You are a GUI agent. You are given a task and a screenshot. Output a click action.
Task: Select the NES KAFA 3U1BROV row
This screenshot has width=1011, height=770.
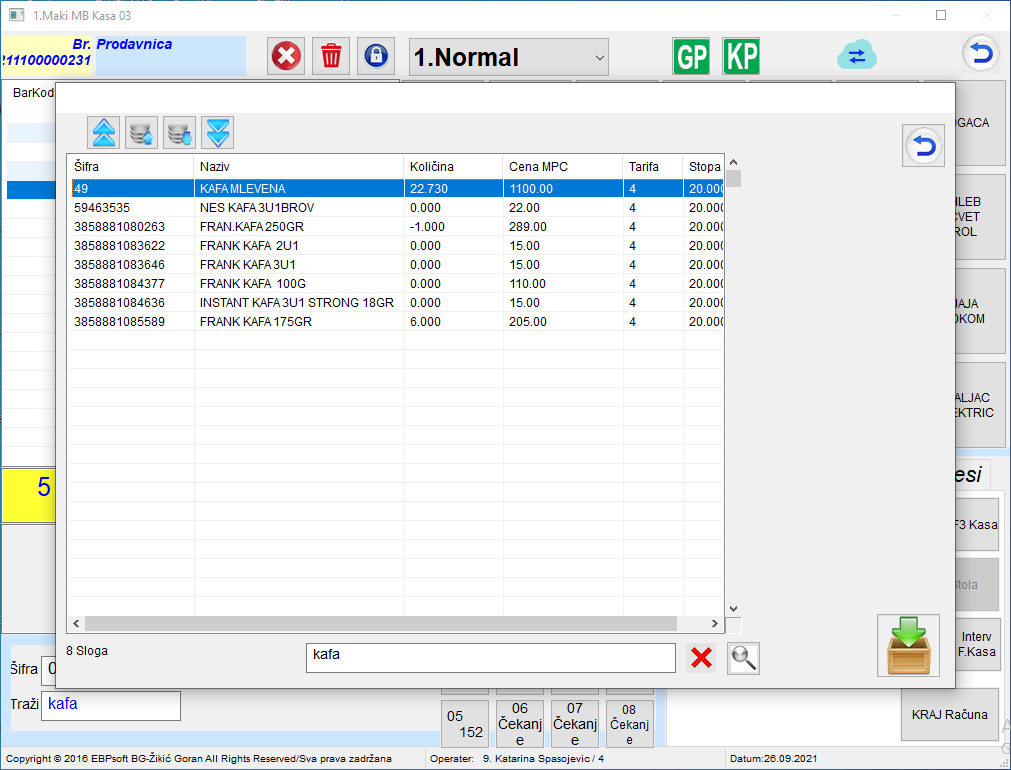(x=396, y=208)
